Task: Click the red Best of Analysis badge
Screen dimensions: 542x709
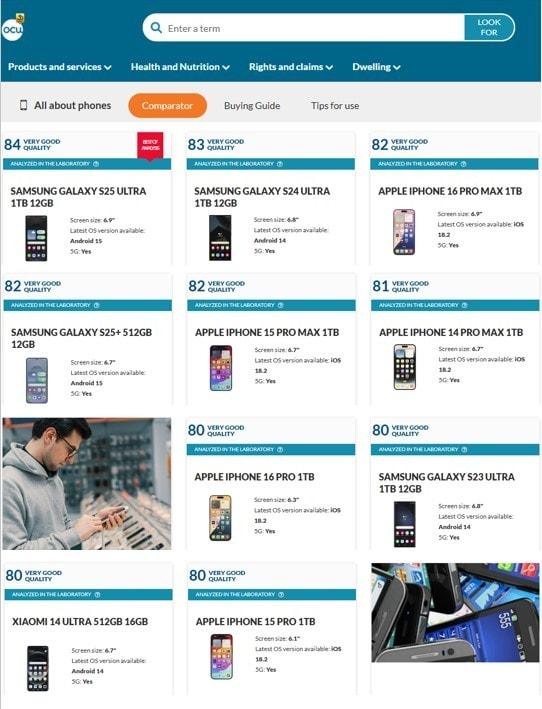Action: click(150, 145)
